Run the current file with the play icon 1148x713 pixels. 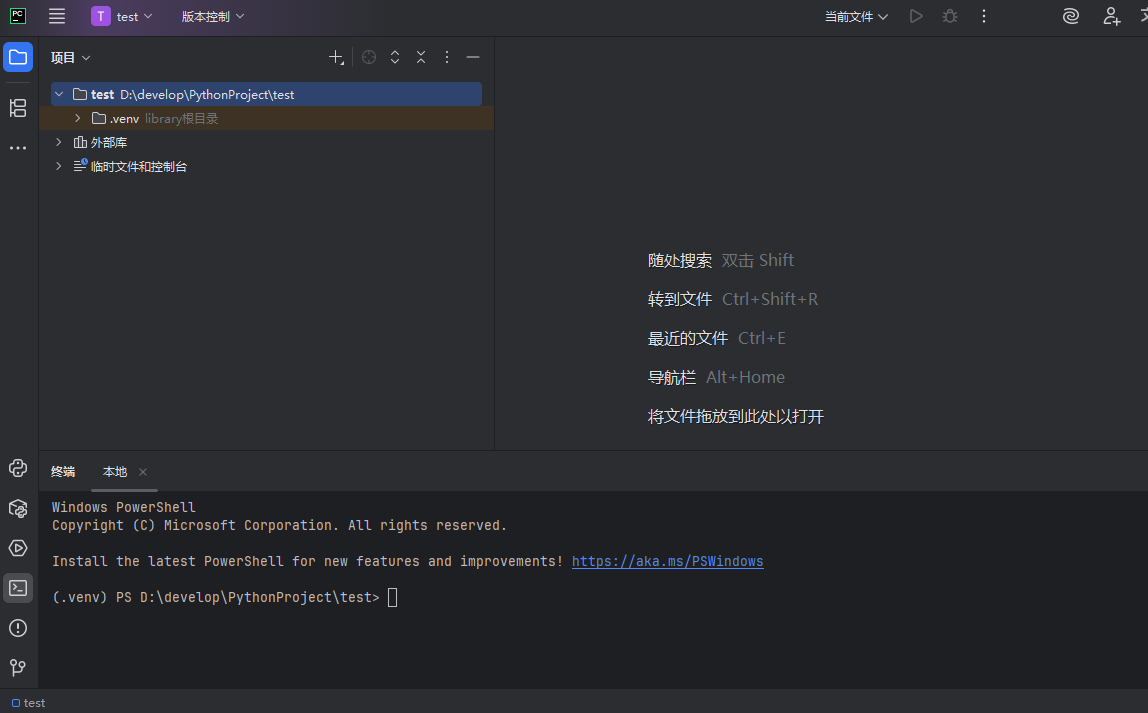point(916,16)
